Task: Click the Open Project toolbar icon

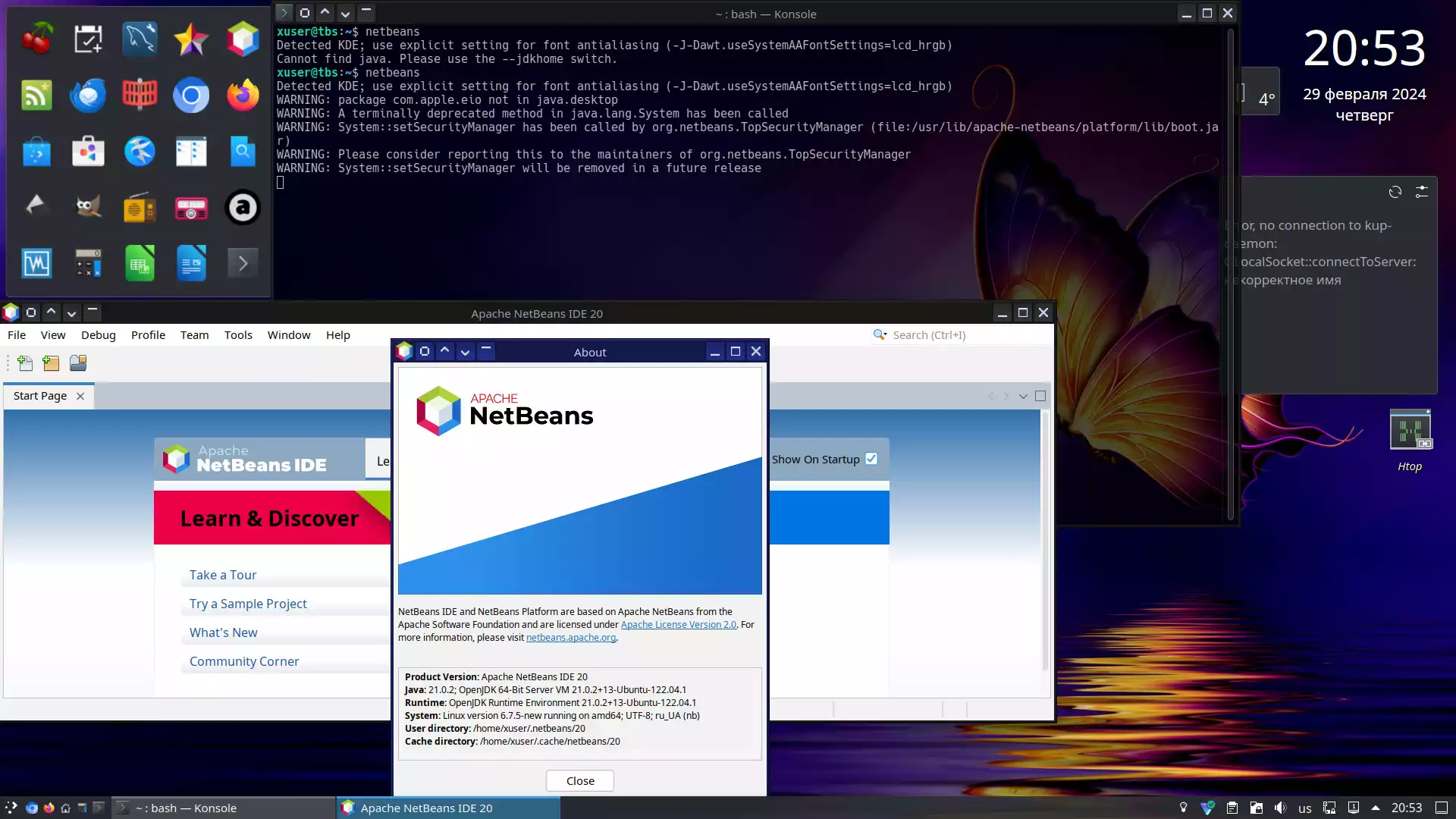Action: [78, 363]
